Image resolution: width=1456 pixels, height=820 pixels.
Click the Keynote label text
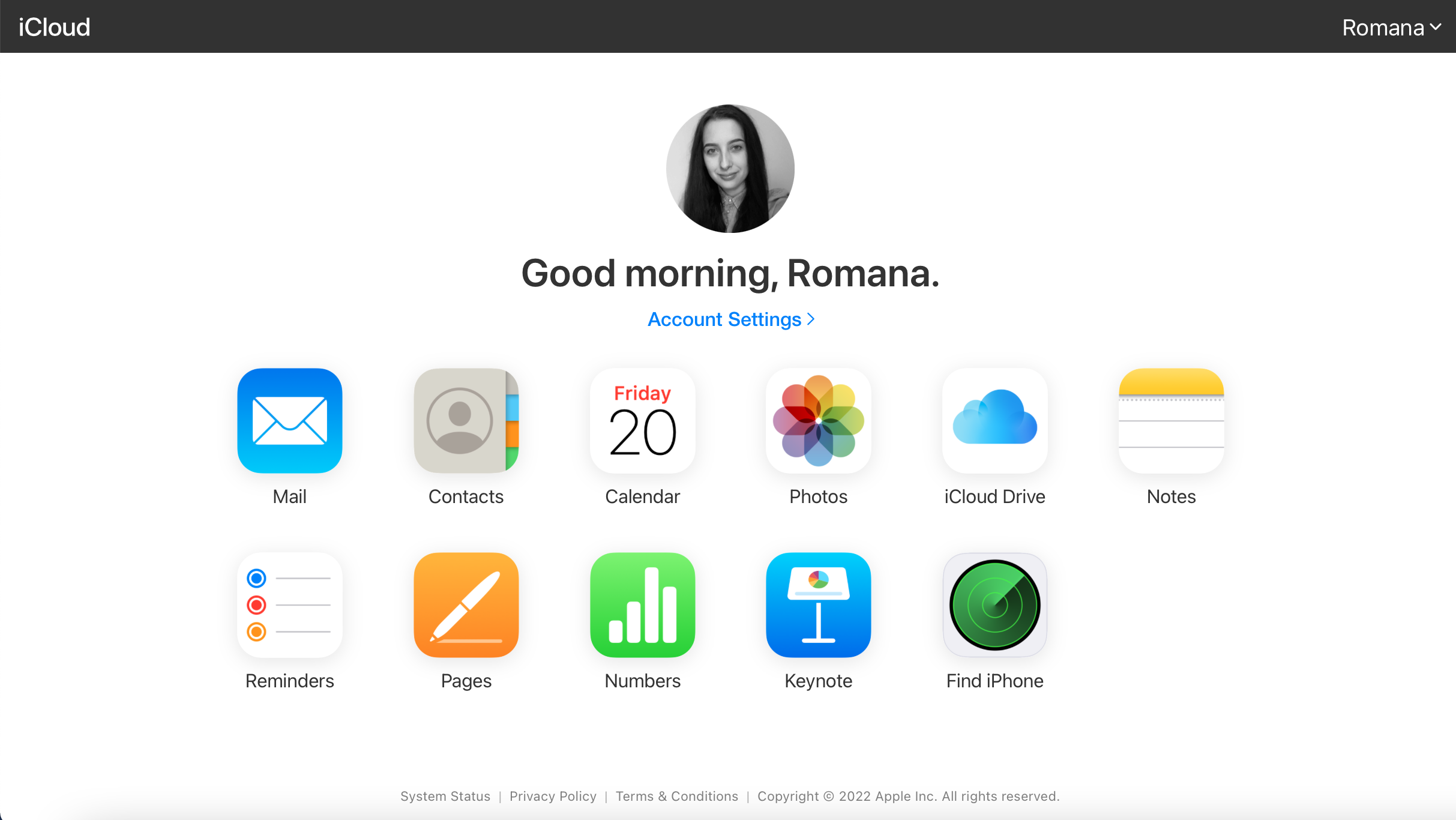[x=819, y=681]
